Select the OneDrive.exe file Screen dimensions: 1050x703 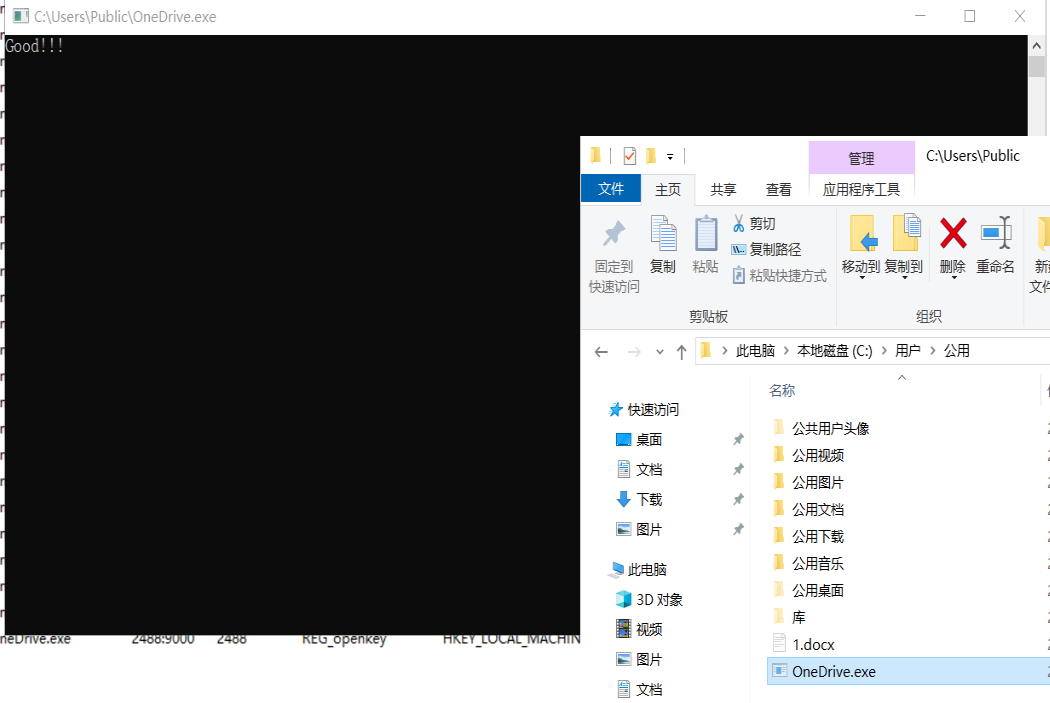pyautogui.click(x=833, y=671)
